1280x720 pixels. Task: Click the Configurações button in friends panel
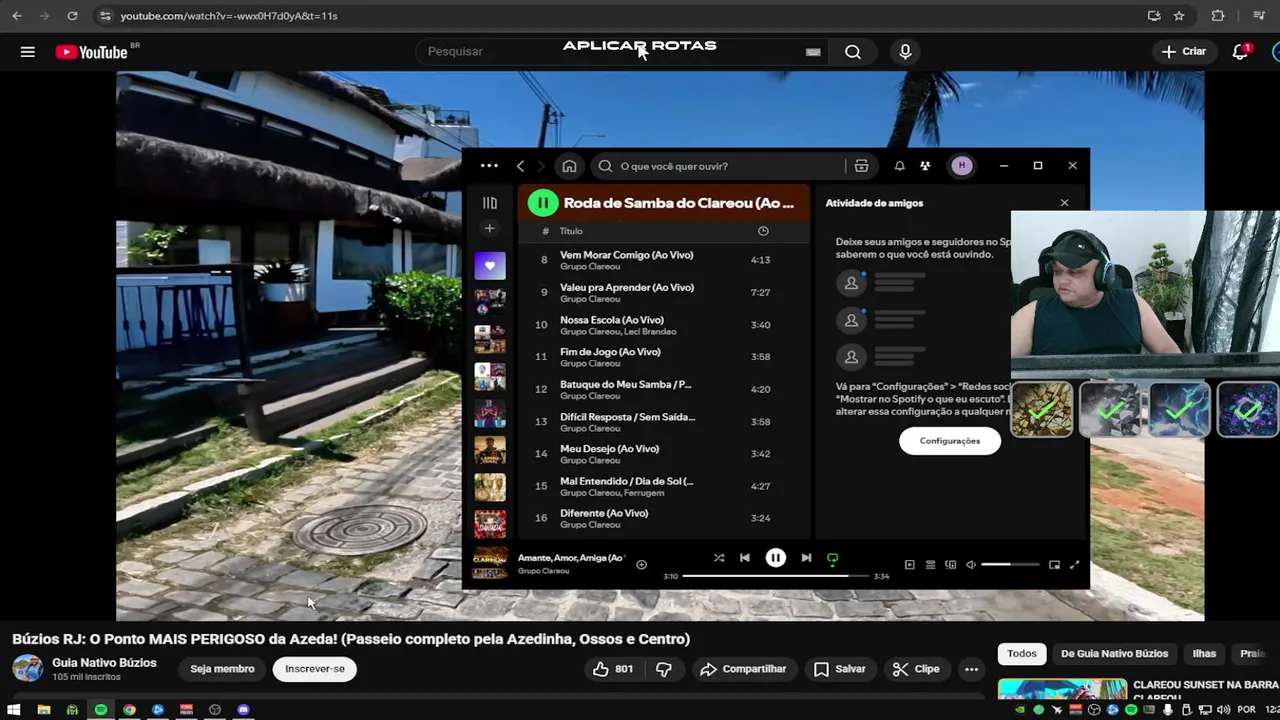click(950, 441)
